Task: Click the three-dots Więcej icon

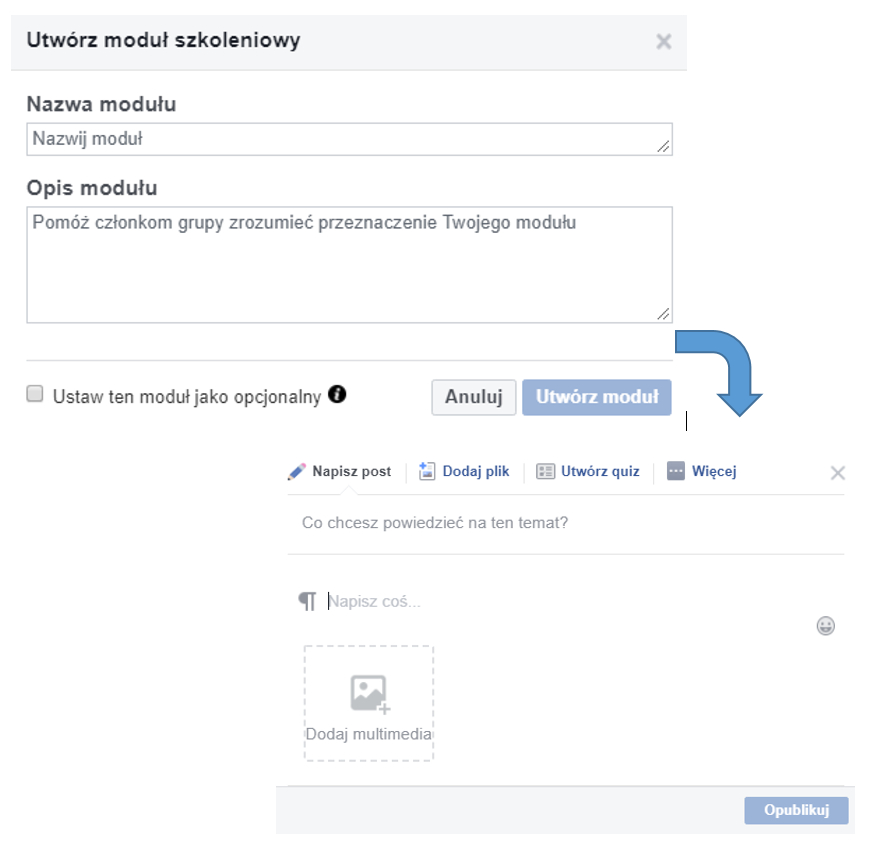Action: pyautogui.click(x=676, y=471)
